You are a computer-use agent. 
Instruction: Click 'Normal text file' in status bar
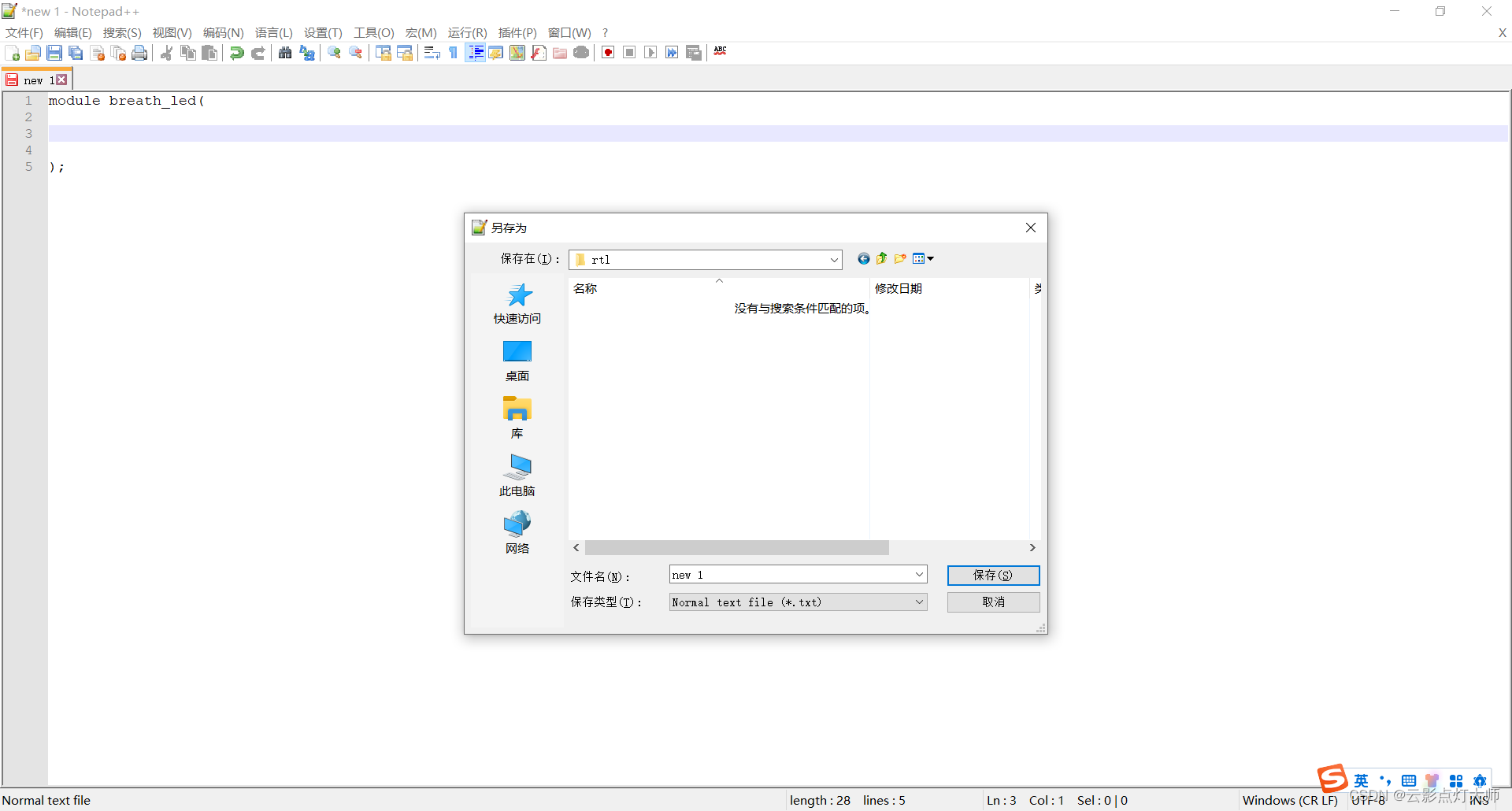pyautogui.click(x=46, y=800)
